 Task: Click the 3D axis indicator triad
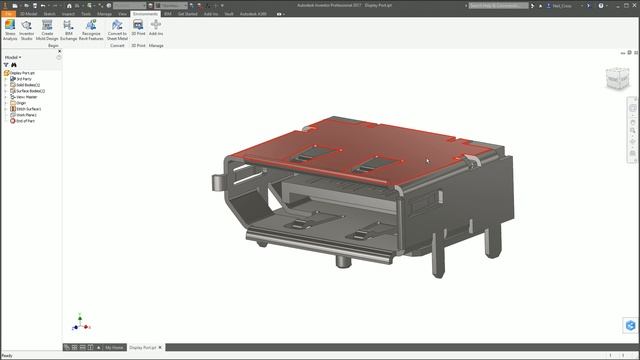click(81, 322)
